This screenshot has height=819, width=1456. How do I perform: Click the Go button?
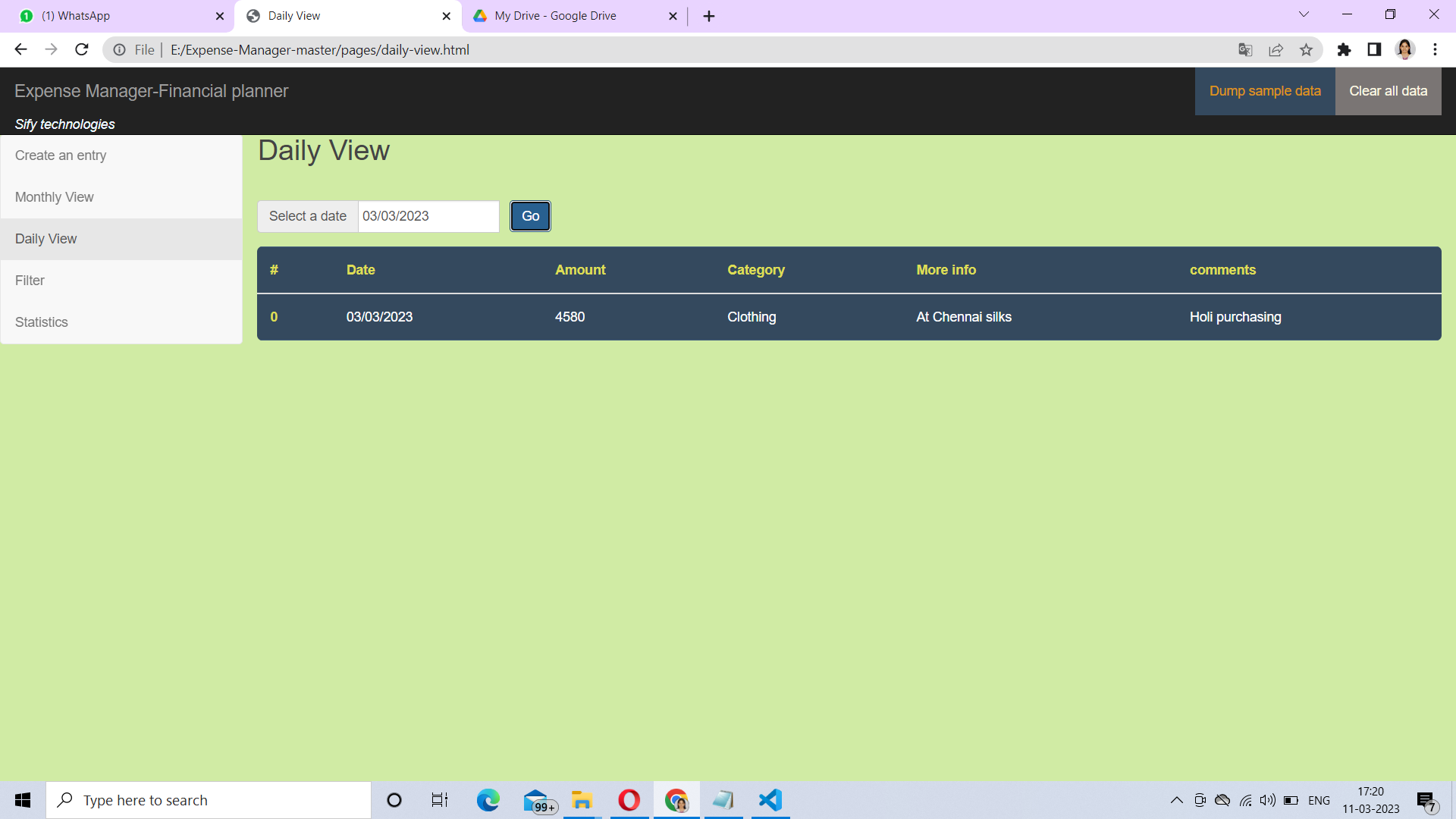pos(530,216)
